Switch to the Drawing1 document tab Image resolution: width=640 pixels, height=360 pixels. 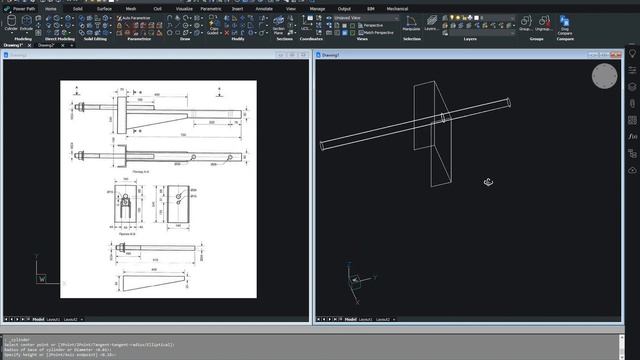(13, 45)
